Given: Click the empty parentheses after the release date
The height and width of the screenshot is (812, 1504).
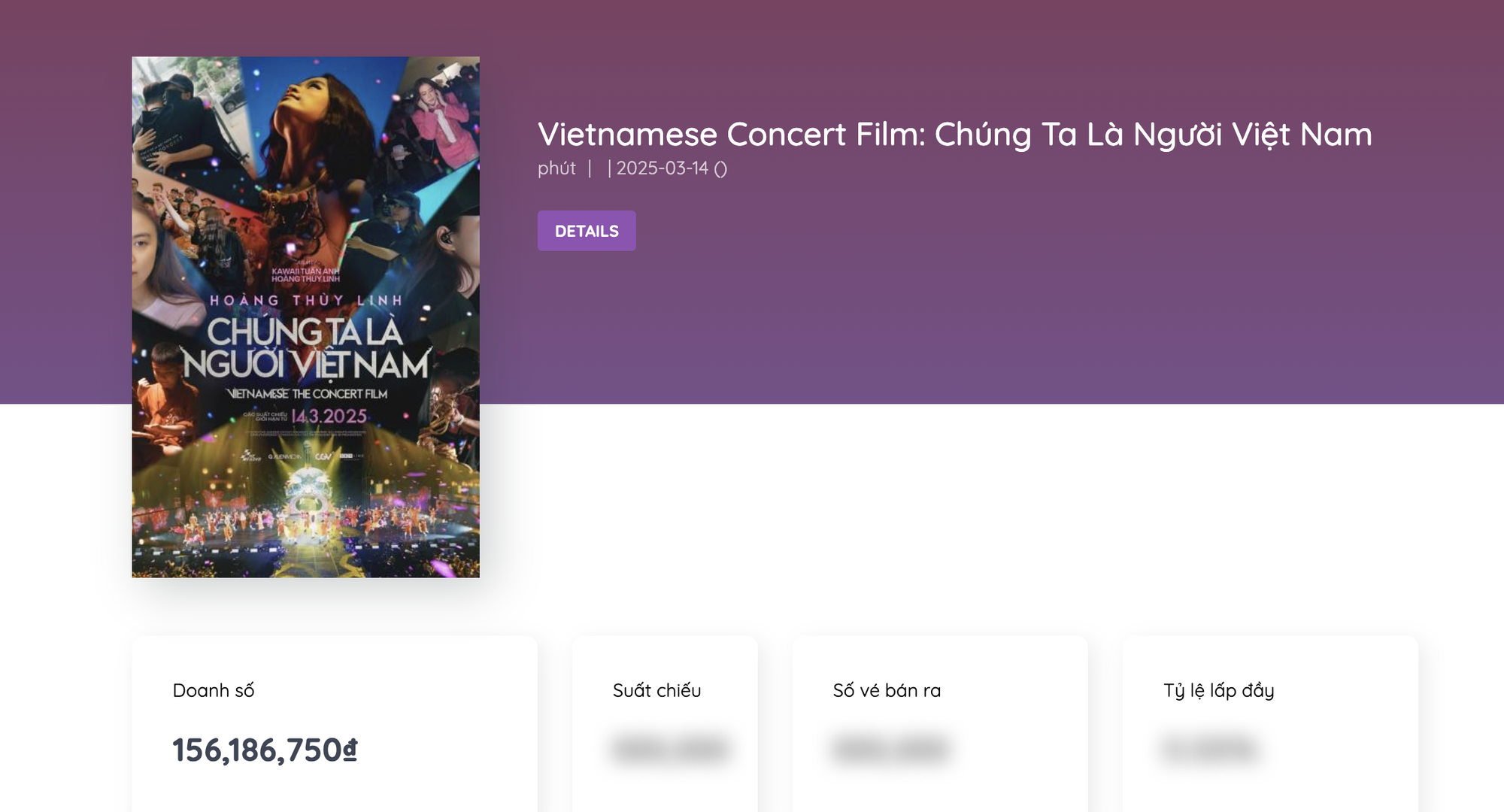Looking at the screenshot, I should click(723, 168).
